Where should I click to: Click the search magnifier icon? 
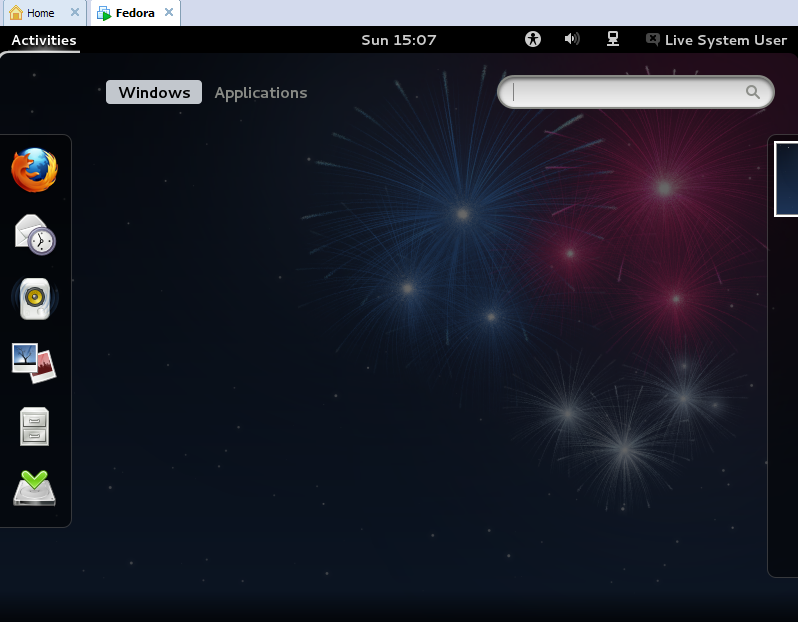(753, 92)
